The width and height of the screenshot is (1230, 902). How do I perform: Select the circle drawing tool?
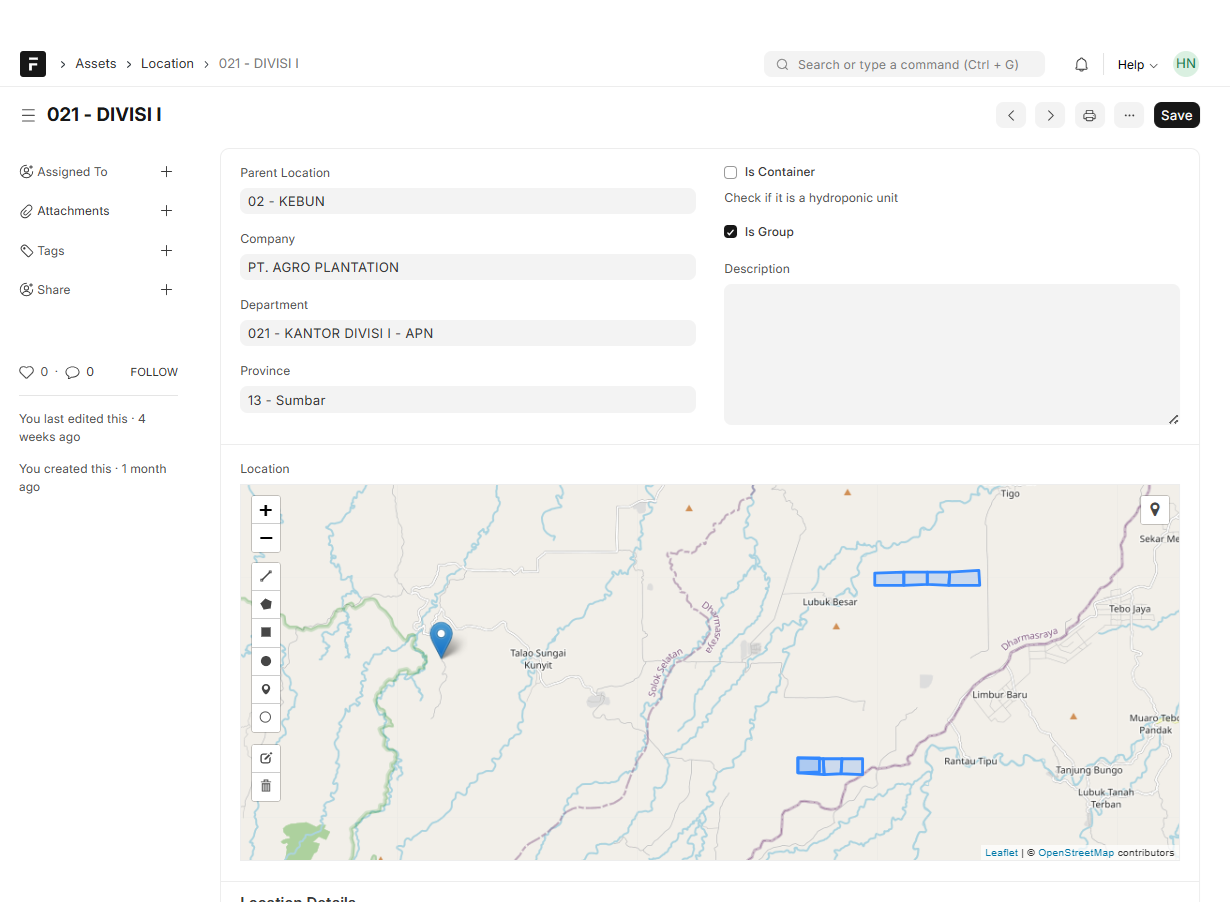pos(266,660)
